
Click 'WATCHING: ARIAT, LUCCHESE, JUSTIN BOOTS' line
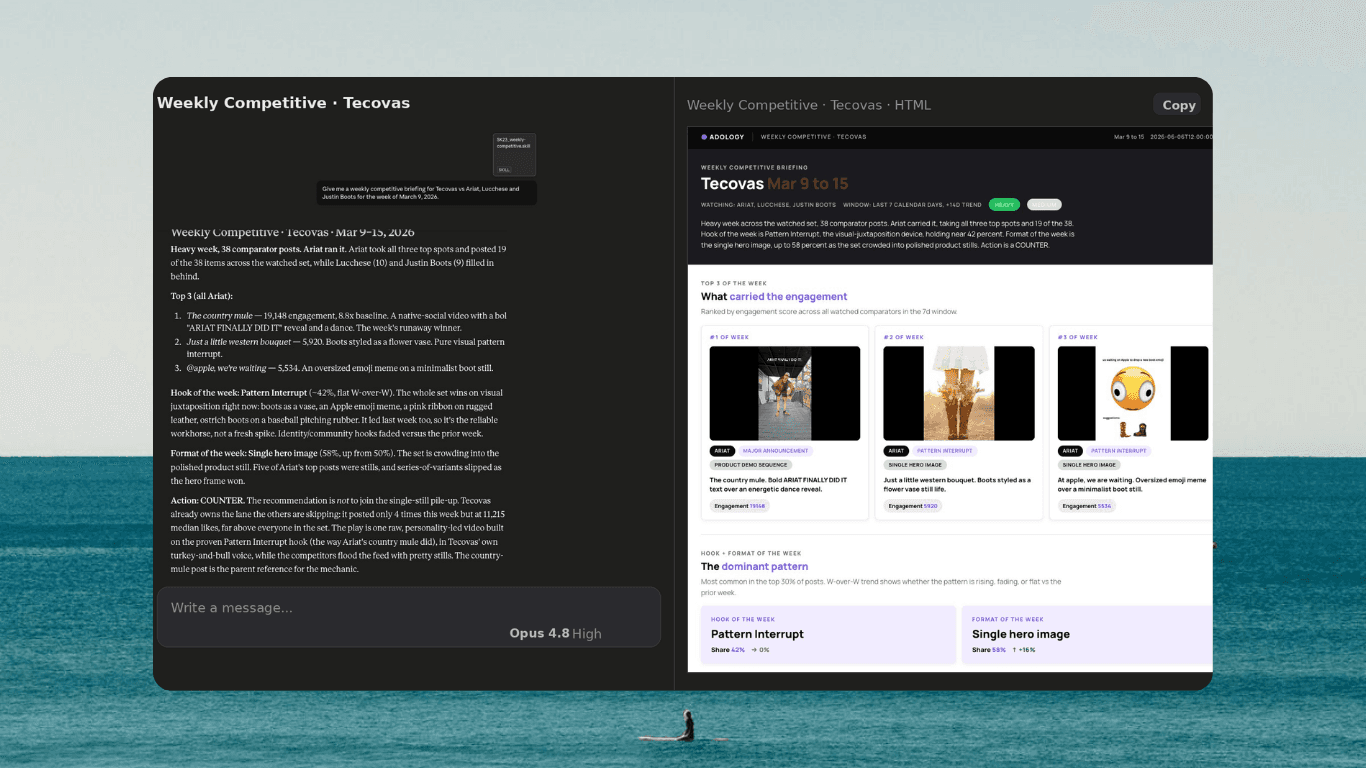click(769, 205)
